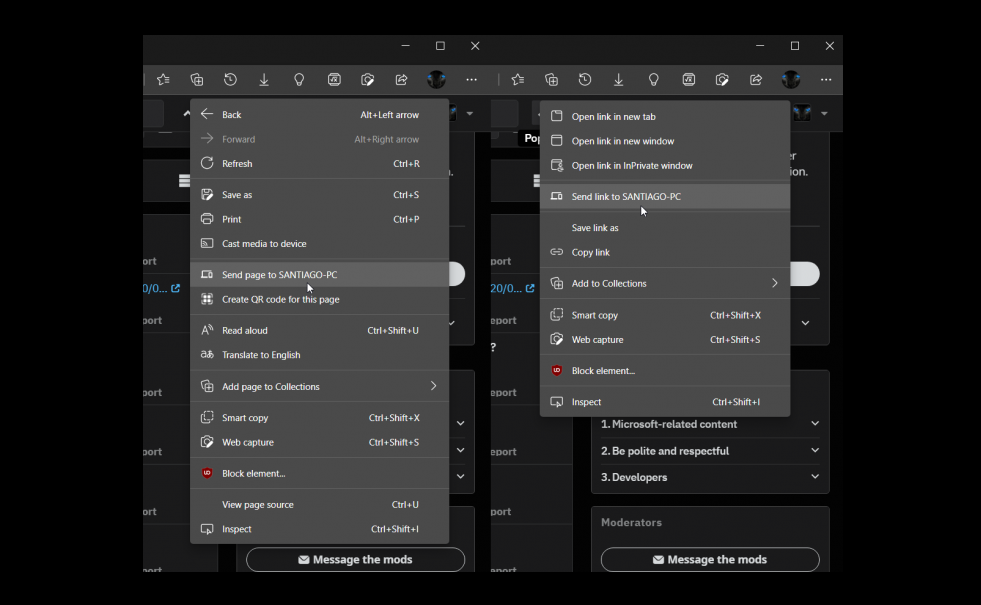Click the History icon in the left window toolbar
Viewport: 981px width, 605px height.
click(230, 80)
